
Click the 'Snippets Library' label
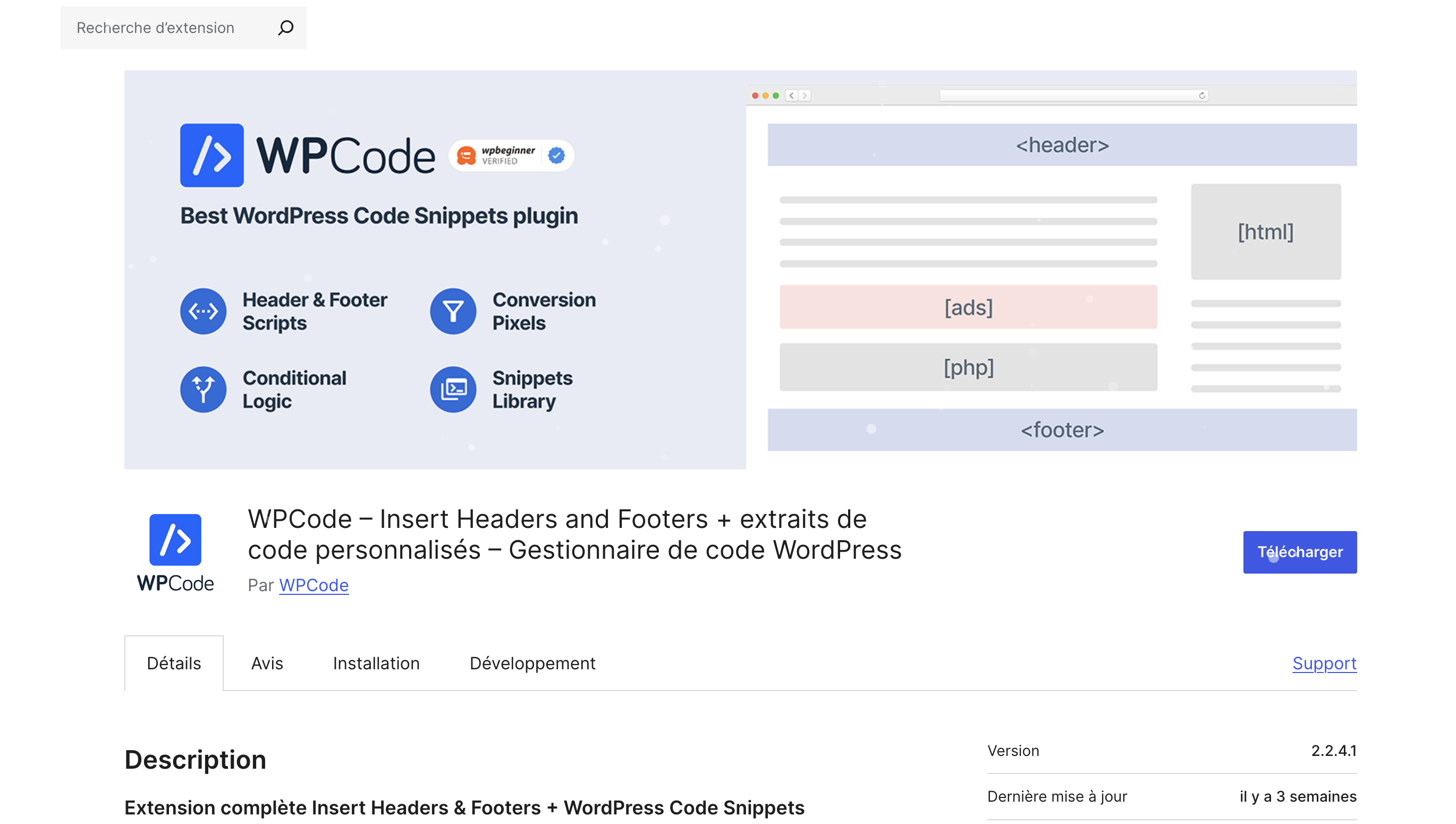coord(532,389)
